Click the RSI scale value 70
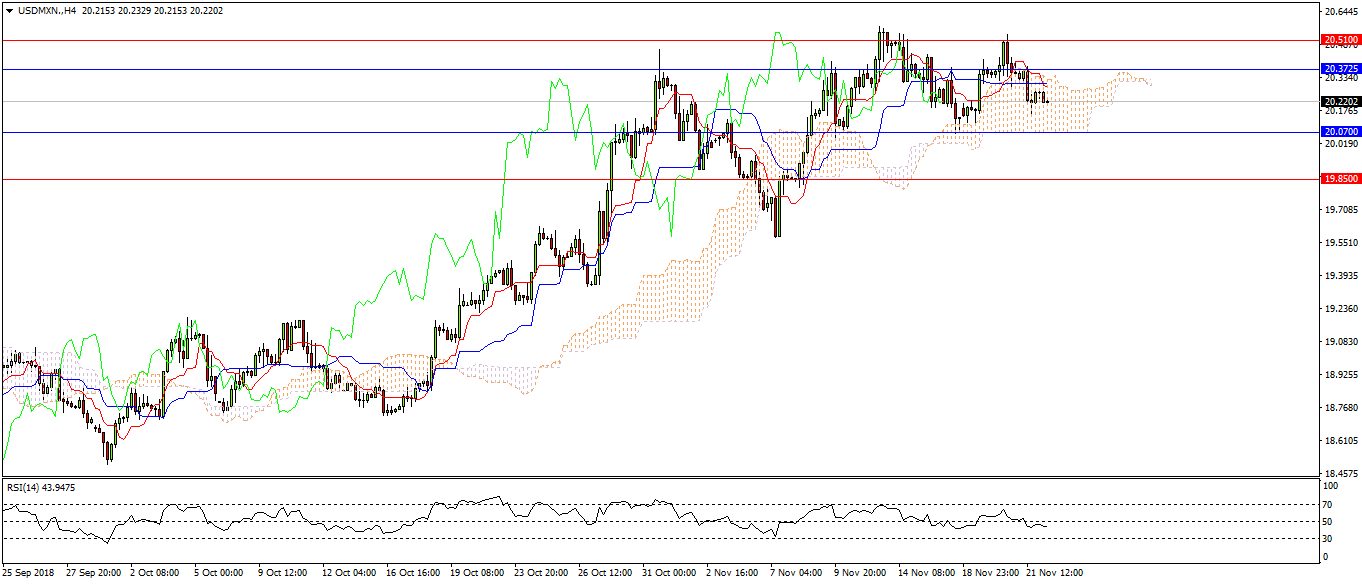Image resolution: width=1362 pixels, height=584 pixels. (1327, 504)
